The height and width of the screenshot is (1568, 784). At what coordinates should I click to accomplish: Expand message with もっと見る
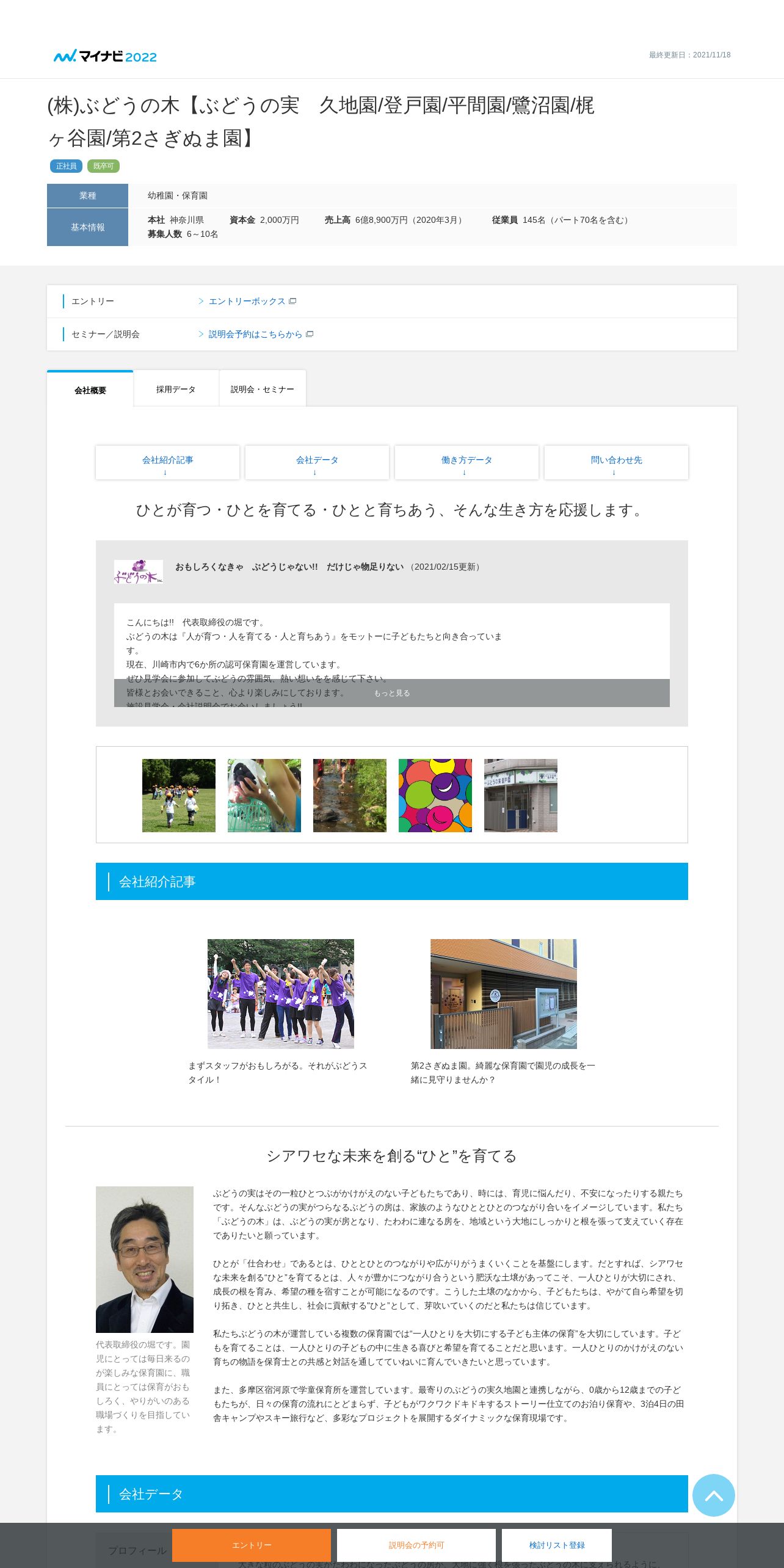pyautogui.click(x=392, y=693)
